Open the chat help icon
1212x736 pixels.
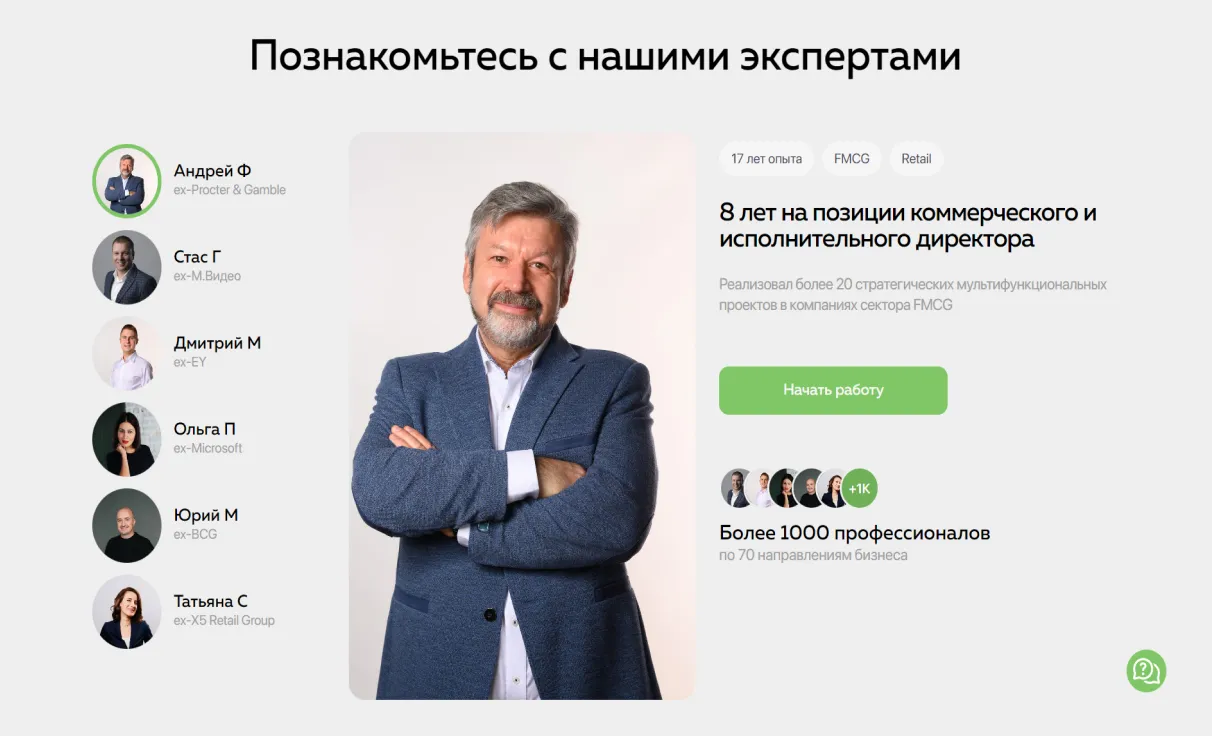tap(1146, 671)
